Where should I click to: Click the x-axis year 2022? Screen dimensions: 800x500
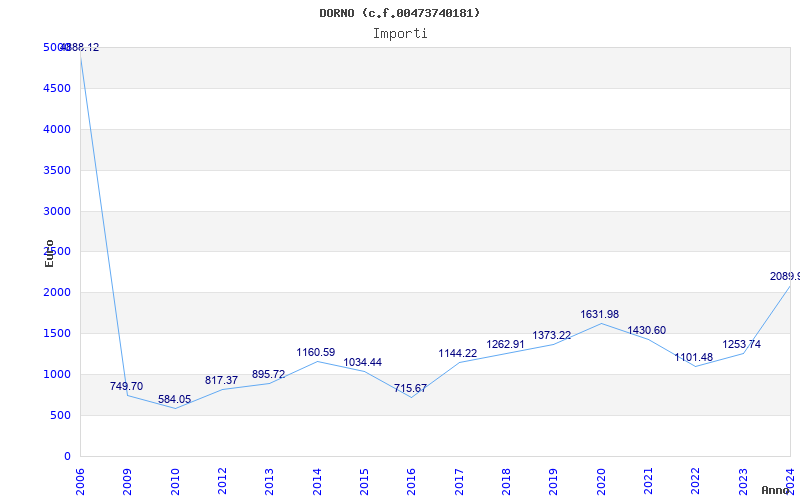695,482
